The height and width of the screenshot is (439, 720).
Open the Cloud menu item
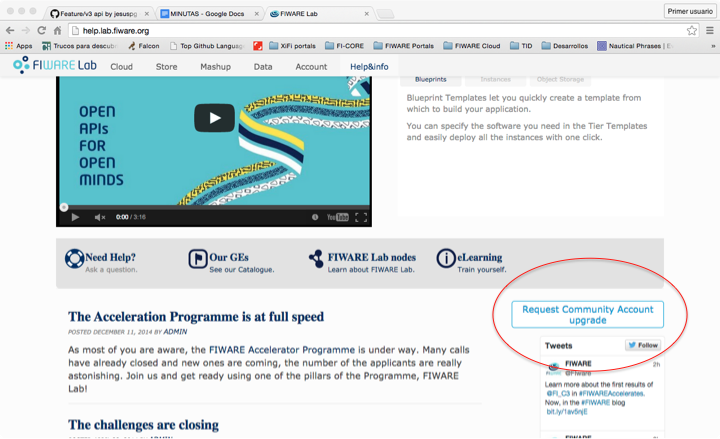click(121, 67)
